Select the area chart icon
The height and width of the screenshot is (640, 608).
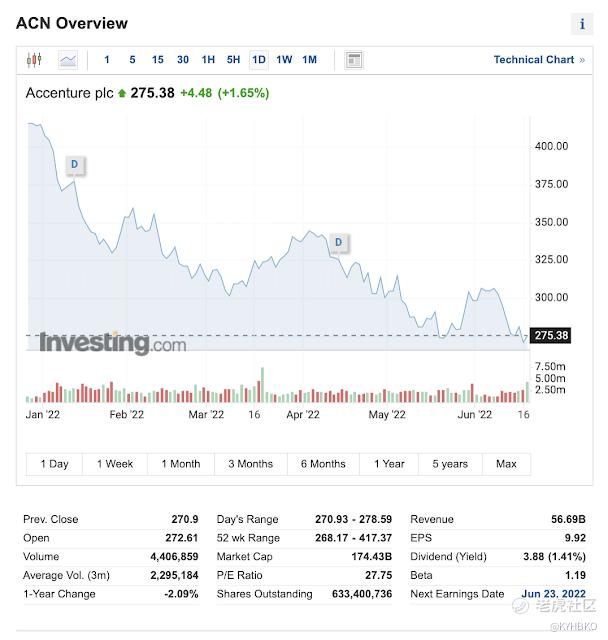[x=68, y=60]
